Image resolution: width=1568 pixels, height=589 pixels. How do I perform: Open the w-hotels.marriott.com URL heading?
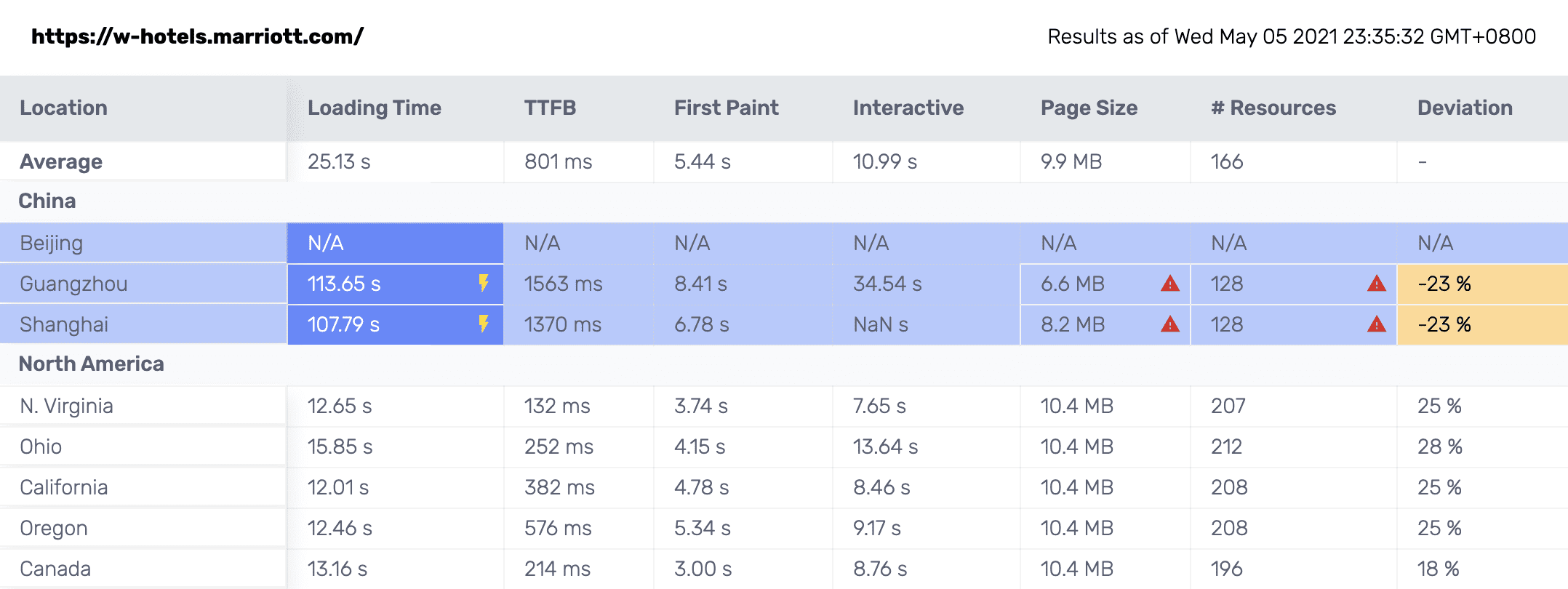pyautogui.click(x=197, y=36)
